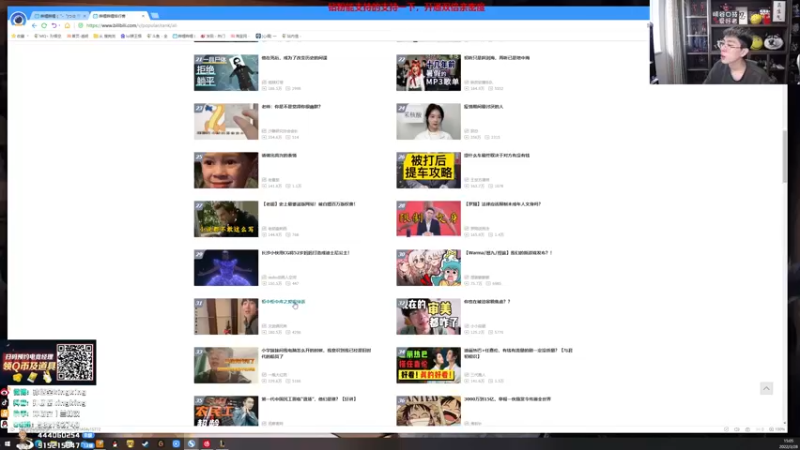The image size is (800, 450).
Task: Open rank 32 thumbnail 审美都咋了
Action: click(428, 316)
